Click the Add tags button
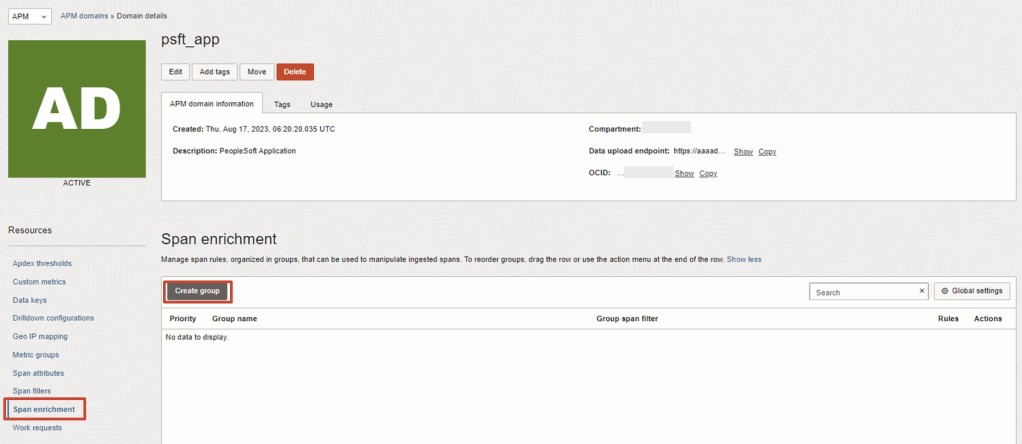This screenshot has width=1022, height=444. tap(214, 72)
